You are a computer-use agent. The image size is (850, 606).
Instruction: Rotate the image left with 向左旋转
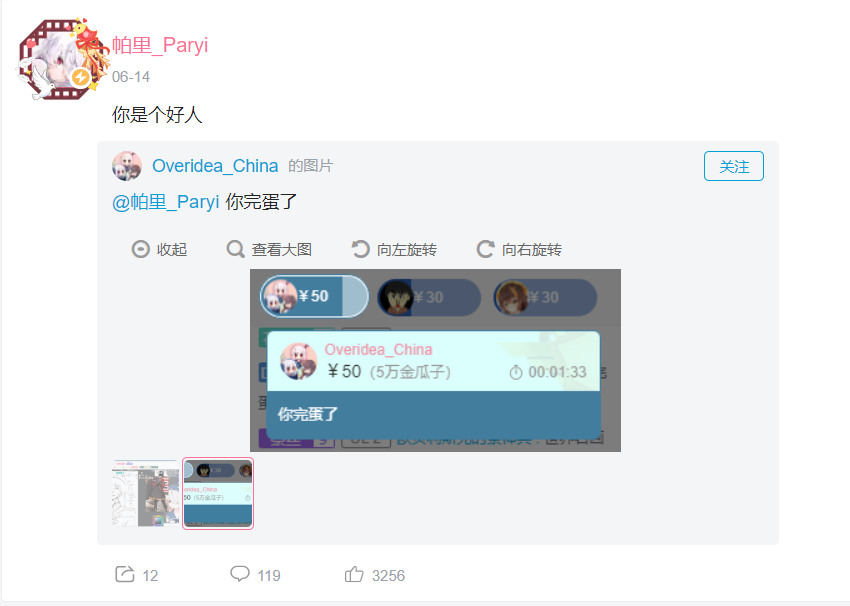click(x=360, y=249)
